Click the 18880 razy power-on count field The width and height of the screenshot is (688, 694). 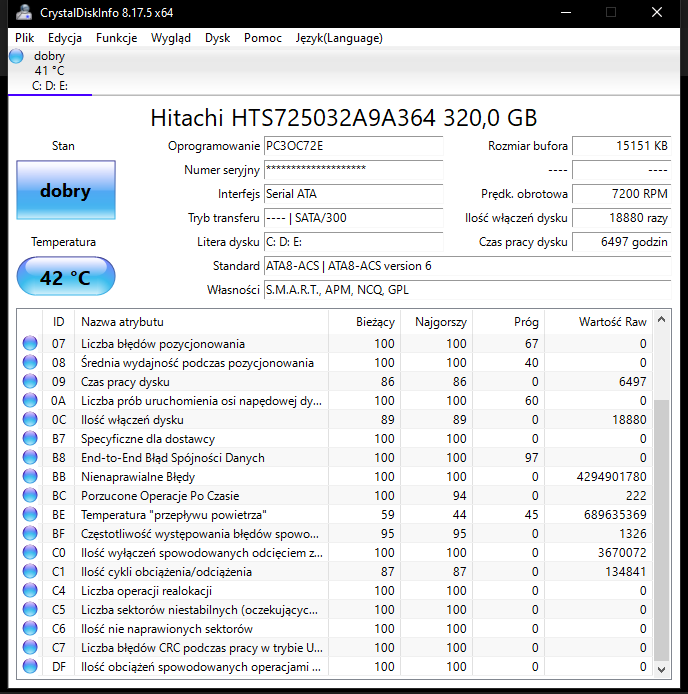tap(622, 218)
